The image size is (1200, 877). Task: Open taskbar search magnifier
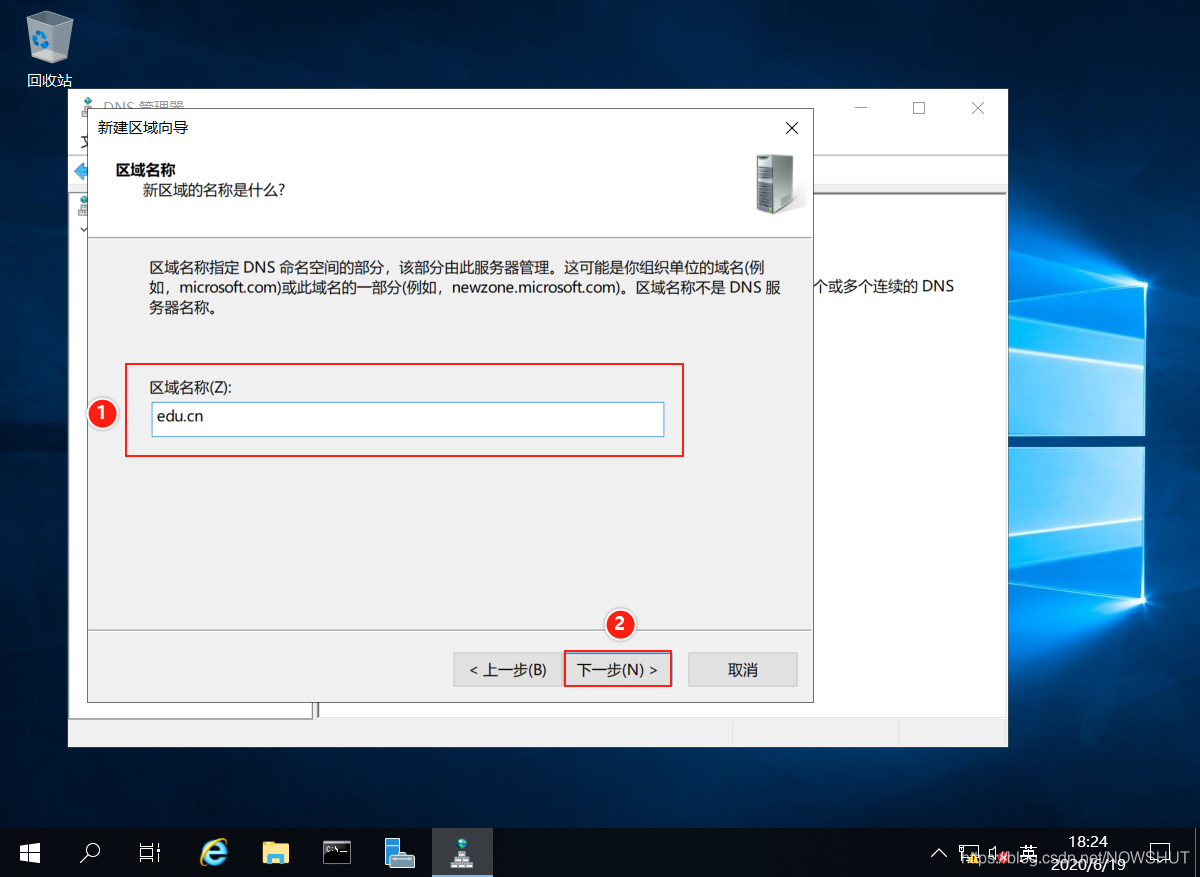pyautogui.click(x=90, y=852)
